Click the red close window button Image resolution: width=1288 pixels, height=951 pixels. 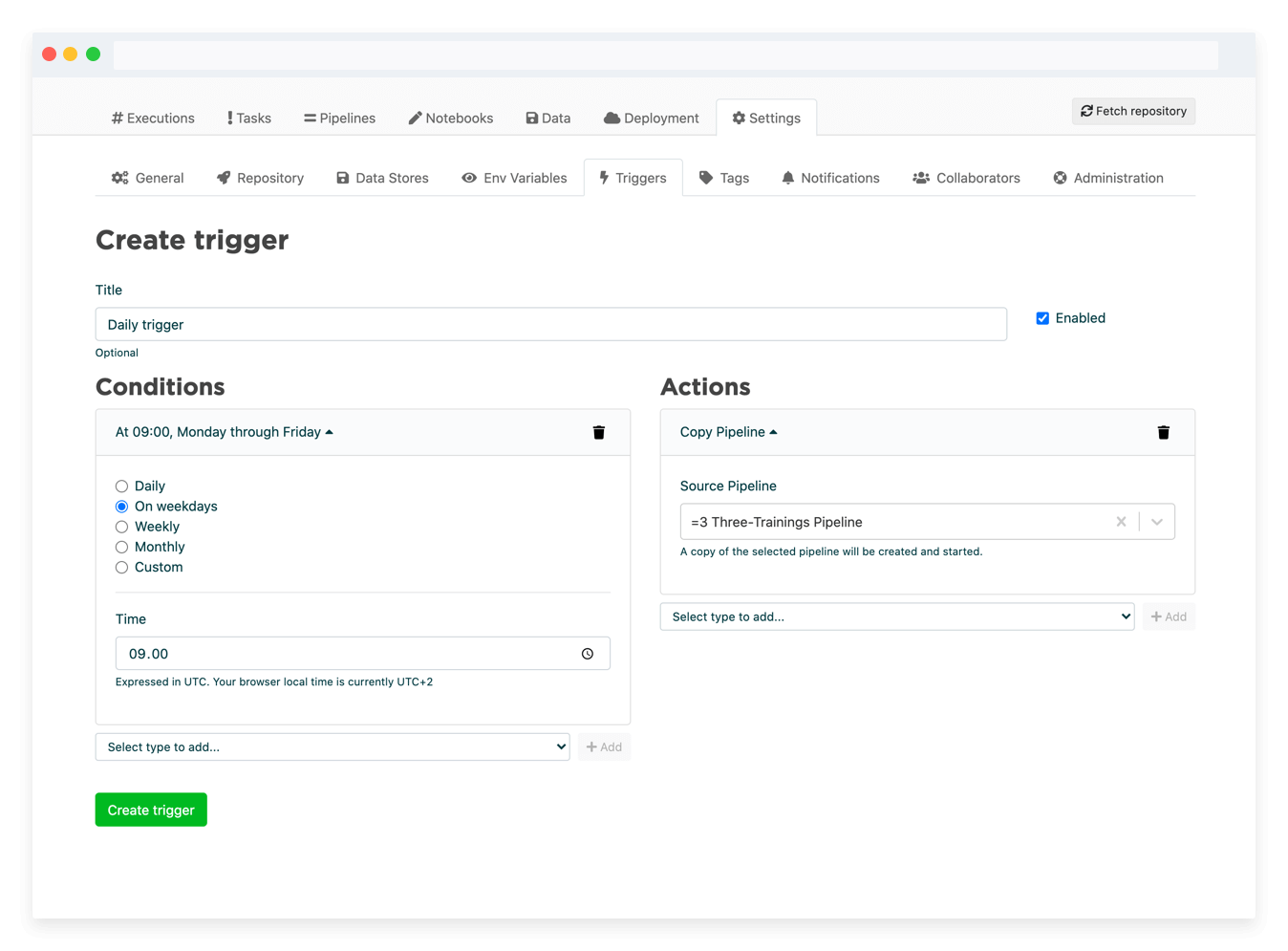tap(50, 54)
